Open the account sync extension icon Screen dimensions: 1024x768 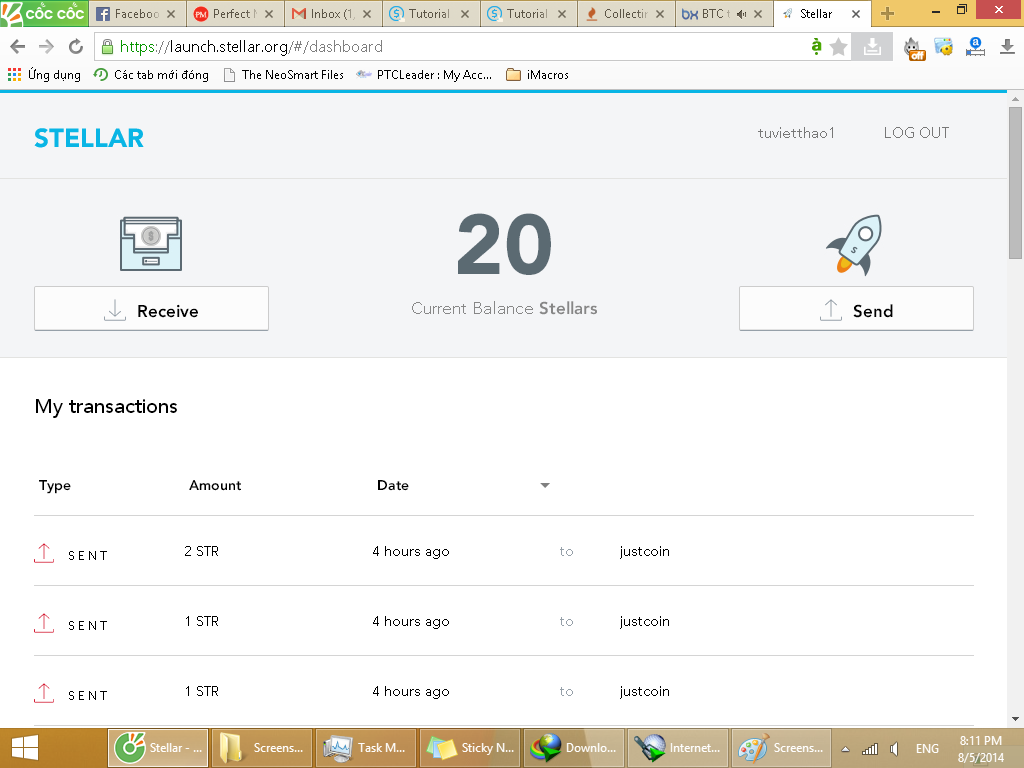[975, 46]
